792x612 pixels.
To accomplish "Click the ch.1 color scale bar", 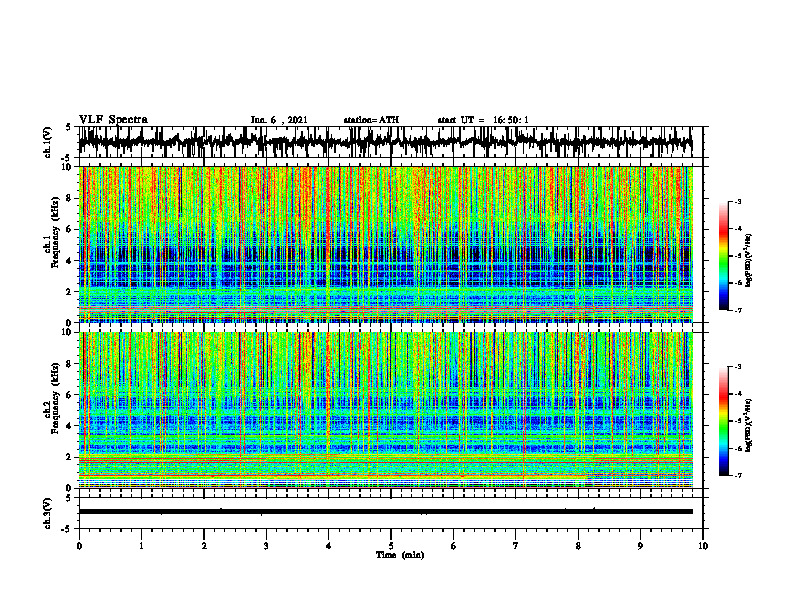I will click(723, 256).
